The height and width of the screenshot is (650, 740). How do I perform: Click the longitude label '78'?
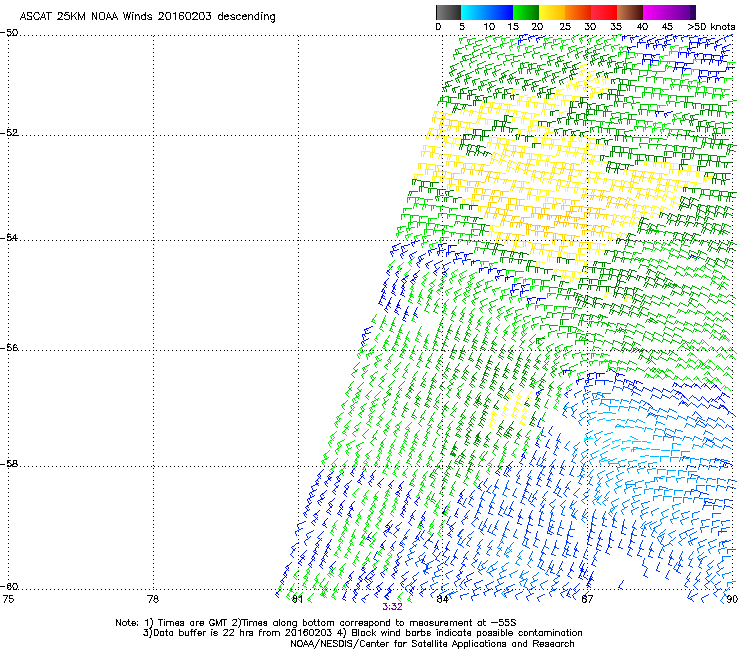click(x=153, y=599)
